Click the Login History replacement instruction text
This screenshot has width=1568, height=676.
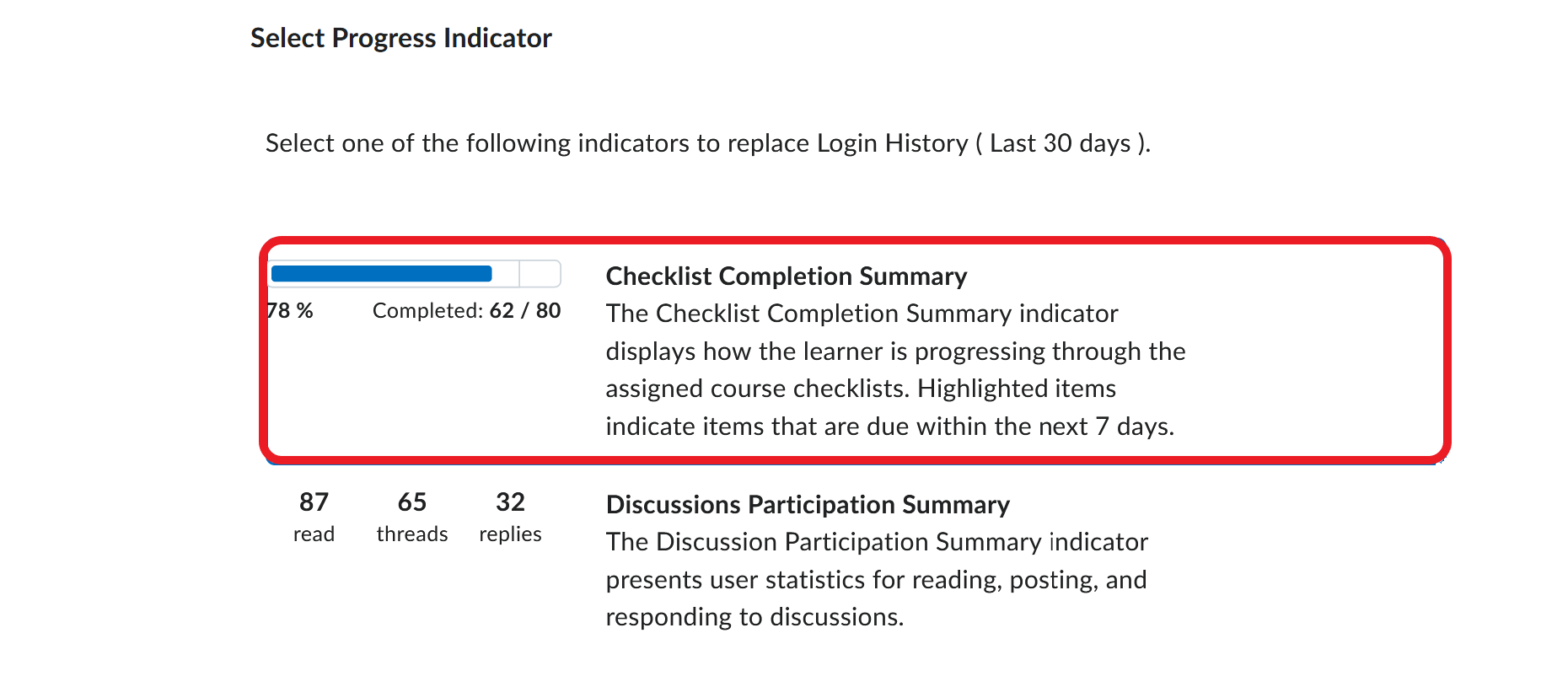tap(708, 142)
